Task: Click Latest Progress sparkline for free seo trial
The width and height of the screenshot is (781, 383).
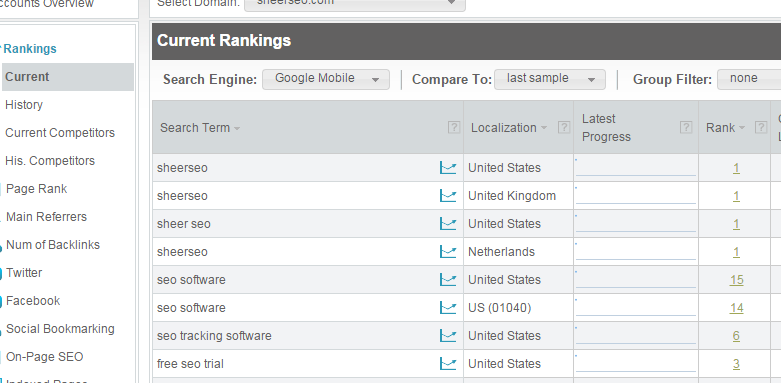Action: [636, 363]
